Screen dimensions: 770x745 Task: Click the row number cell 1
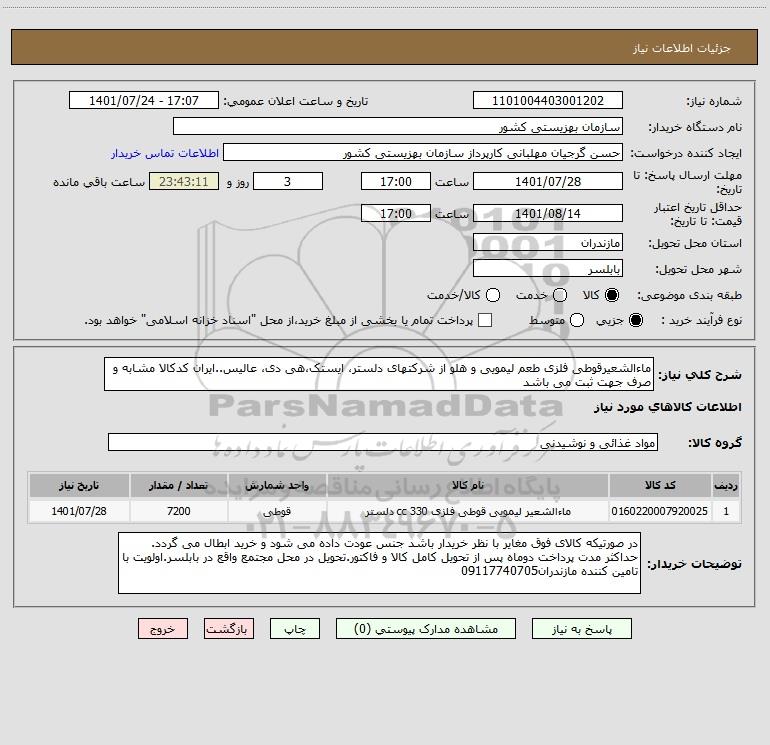pos(726,511)
